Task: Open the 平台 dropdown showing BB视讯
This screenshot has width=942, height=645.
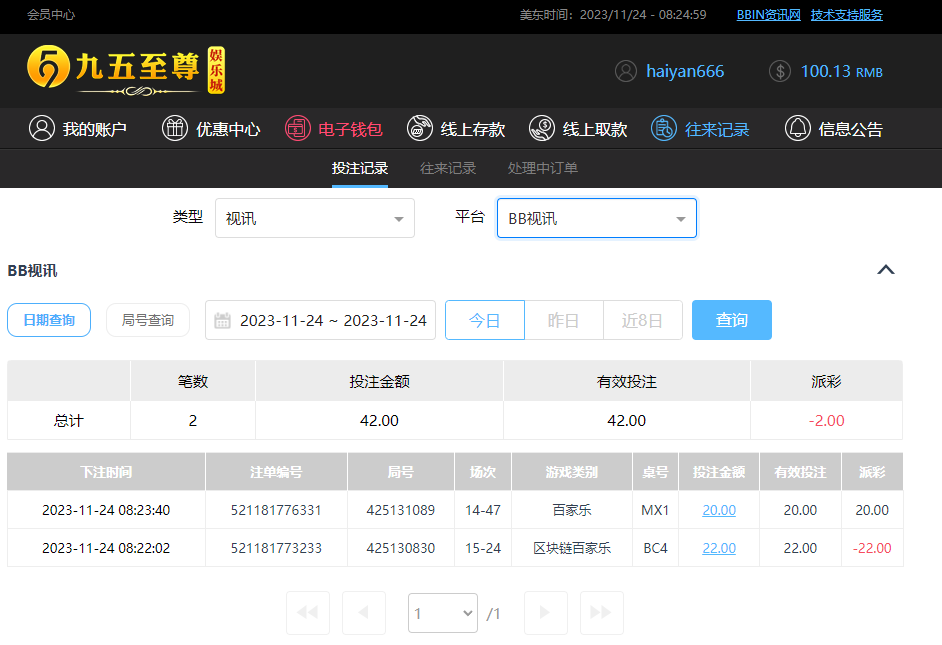Action: coord(596,218)
